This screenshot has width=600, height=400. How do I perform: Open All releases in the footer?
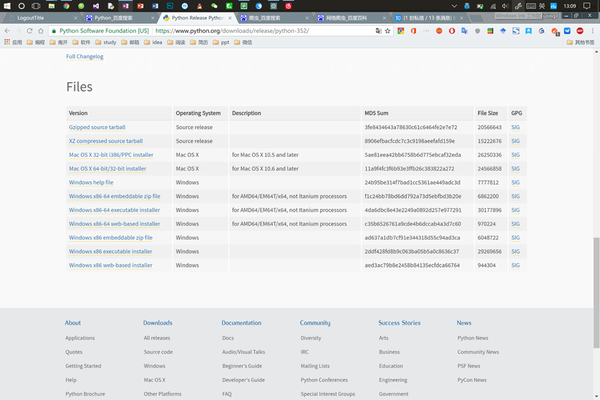[157, 338]
